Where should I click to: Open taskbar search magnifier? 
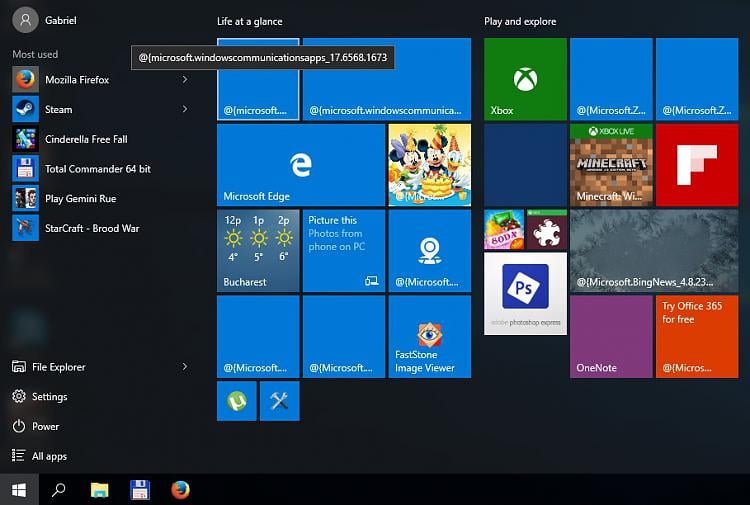(59, 490)
